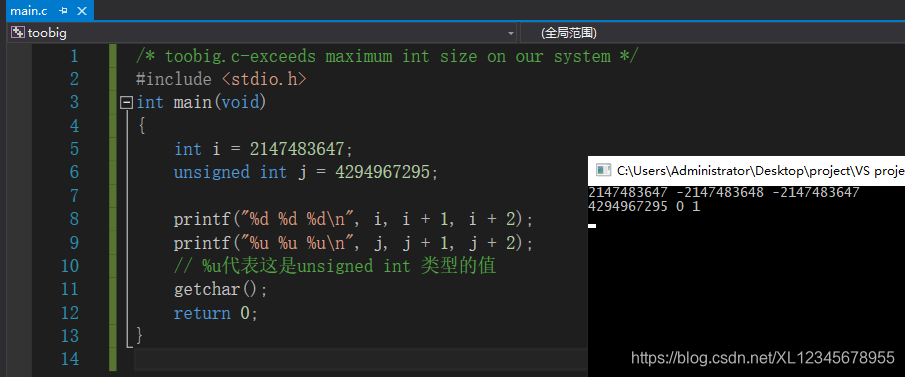Click line number 1 in the gutter
Viewport: 905px width, 377px height.
pos(73,57)
